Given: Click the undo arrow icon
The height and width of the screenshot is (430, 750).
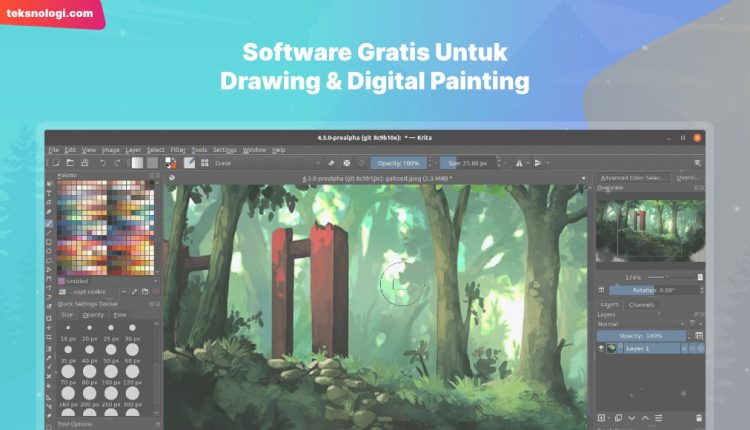Looking at the screenshot, I should click(104, 162).
